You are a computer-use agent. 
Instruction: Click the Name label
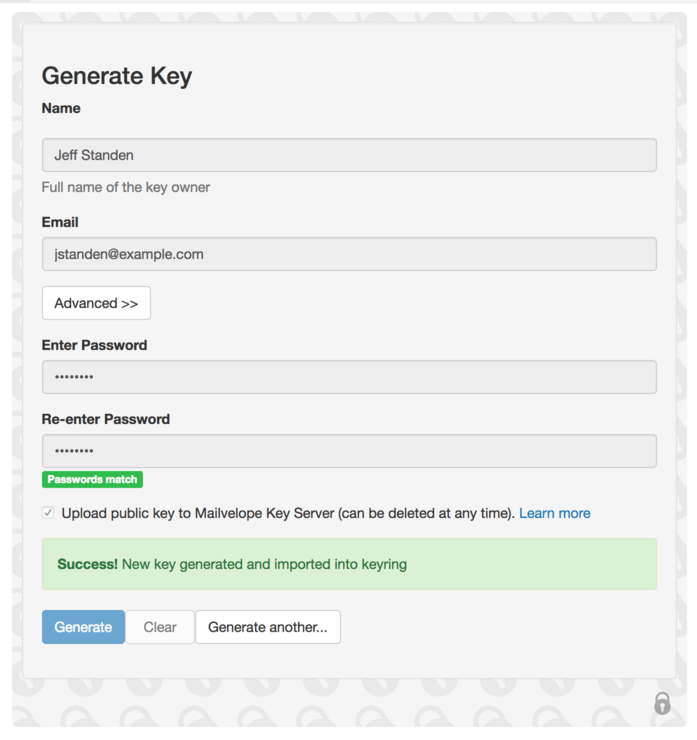[61, 108]
